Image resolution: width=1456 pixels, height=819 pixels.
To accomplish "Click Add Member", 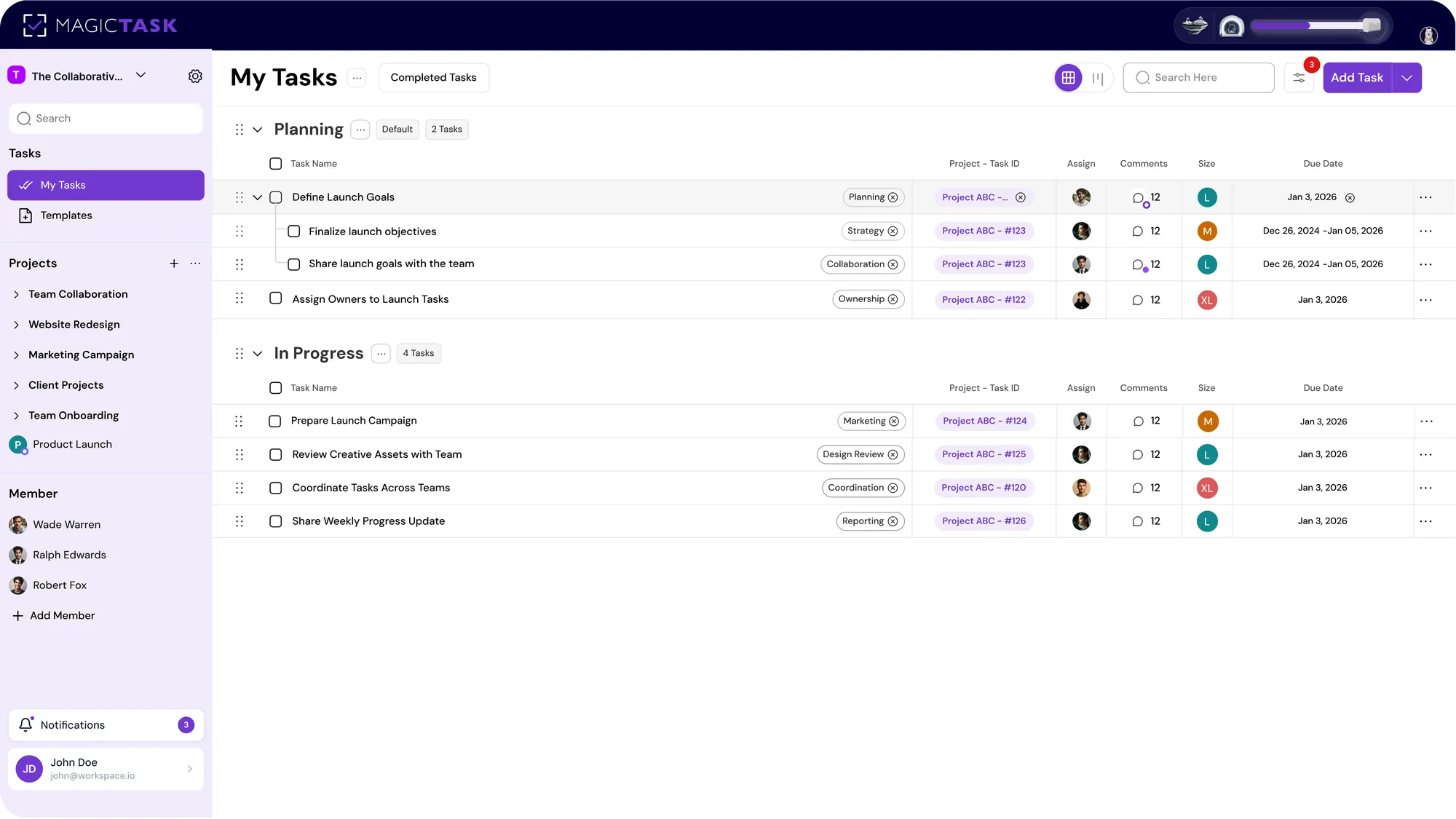I will pyautogui.click(x=54, y=616).
